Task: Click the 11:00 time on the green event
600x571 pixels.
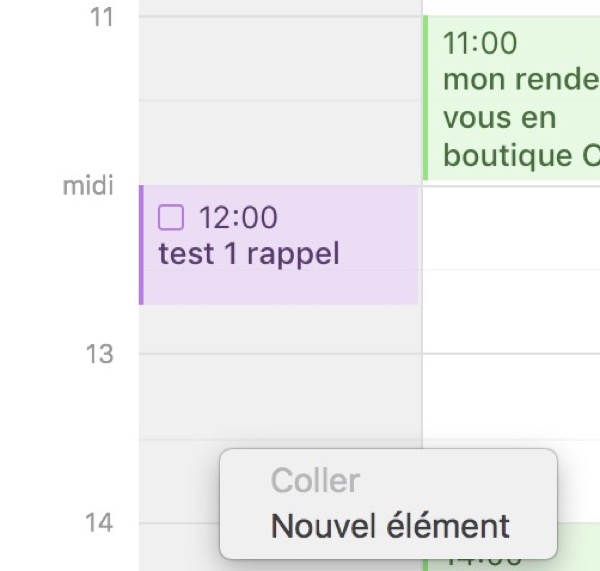Action: (480, 44)
